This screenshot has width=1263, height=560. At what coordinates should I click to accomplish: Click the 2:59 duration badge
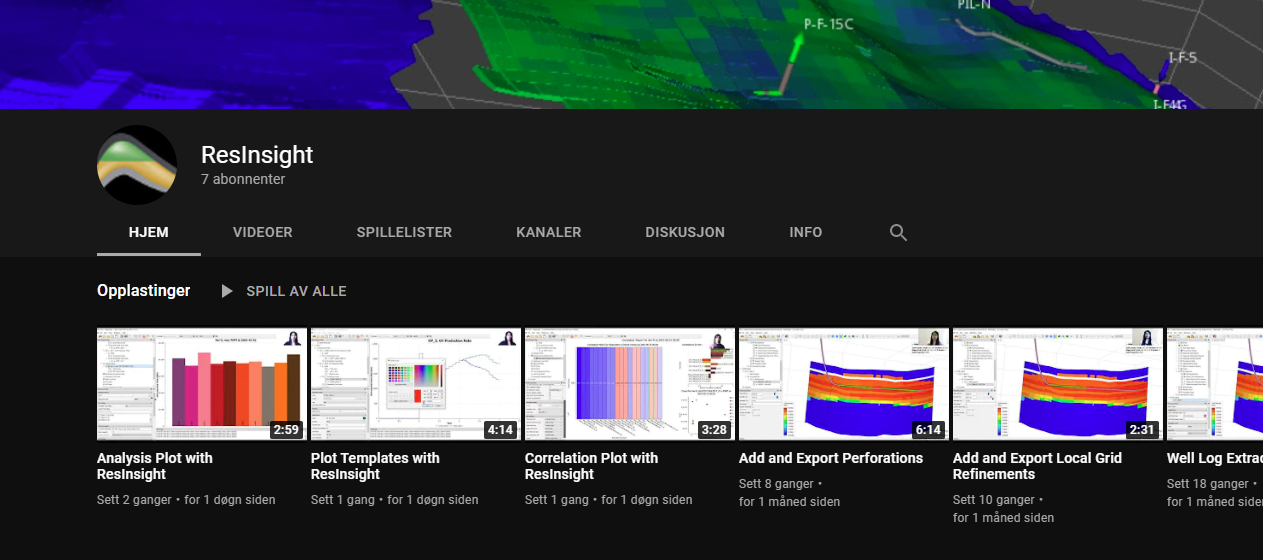coord(286,430)
